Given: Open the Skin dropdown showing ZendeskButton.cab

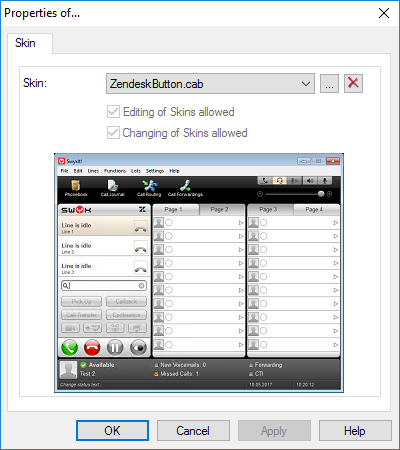Looking at the screenshot, I should click(210, 84).
